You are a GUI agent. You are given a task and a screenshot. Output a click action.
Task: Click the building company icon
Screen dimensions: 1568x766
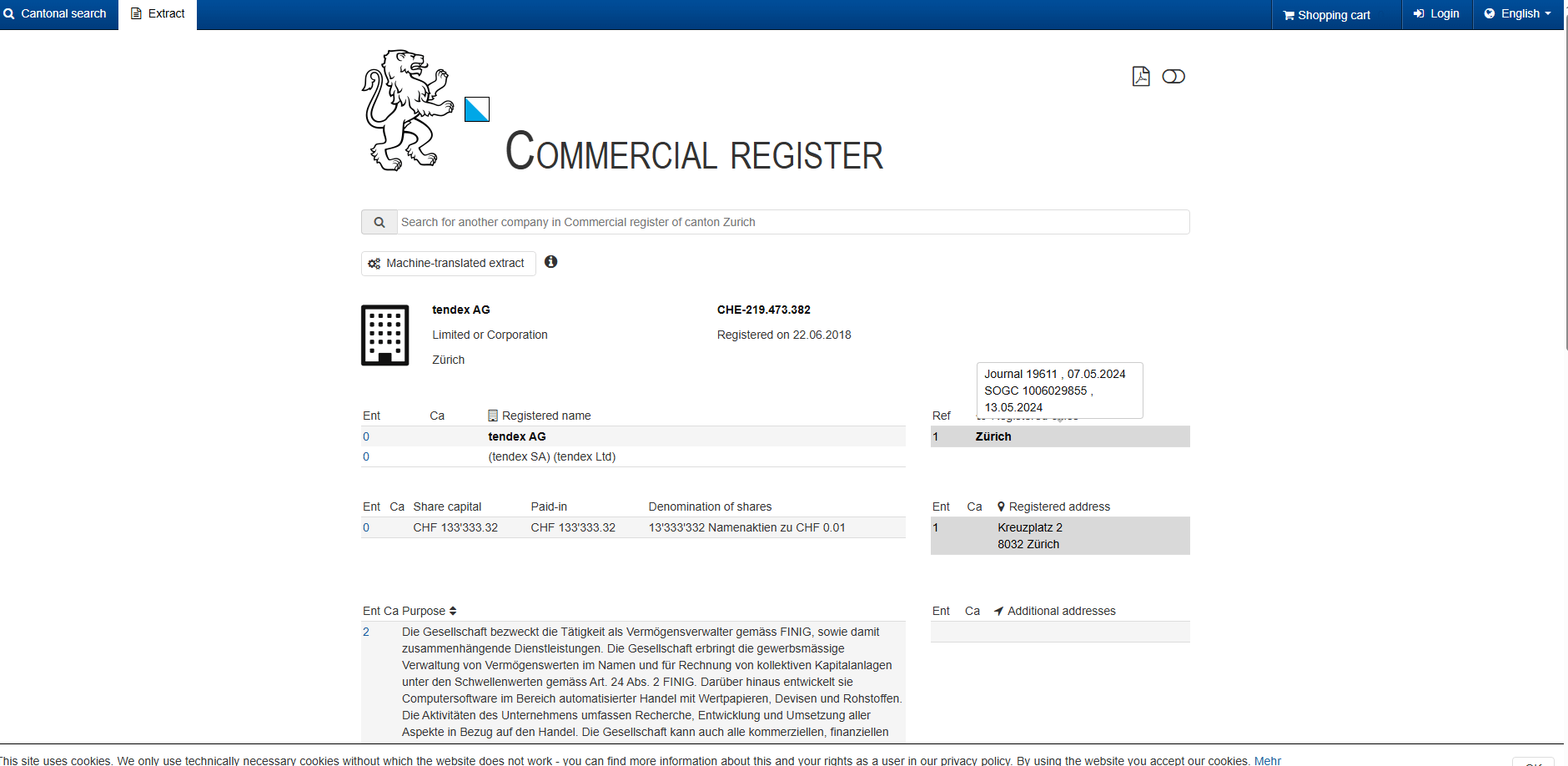click(384, 335)
